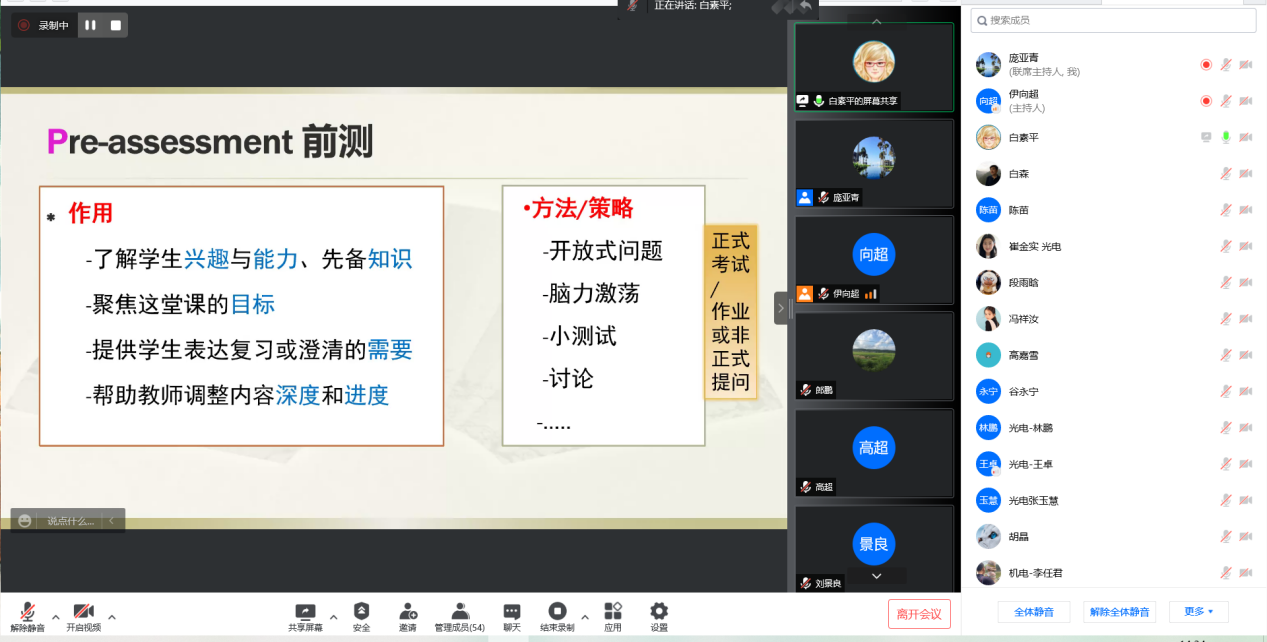Select 高超's video tile
This screenshot has width=1267, height=642.
click(874, 453)
